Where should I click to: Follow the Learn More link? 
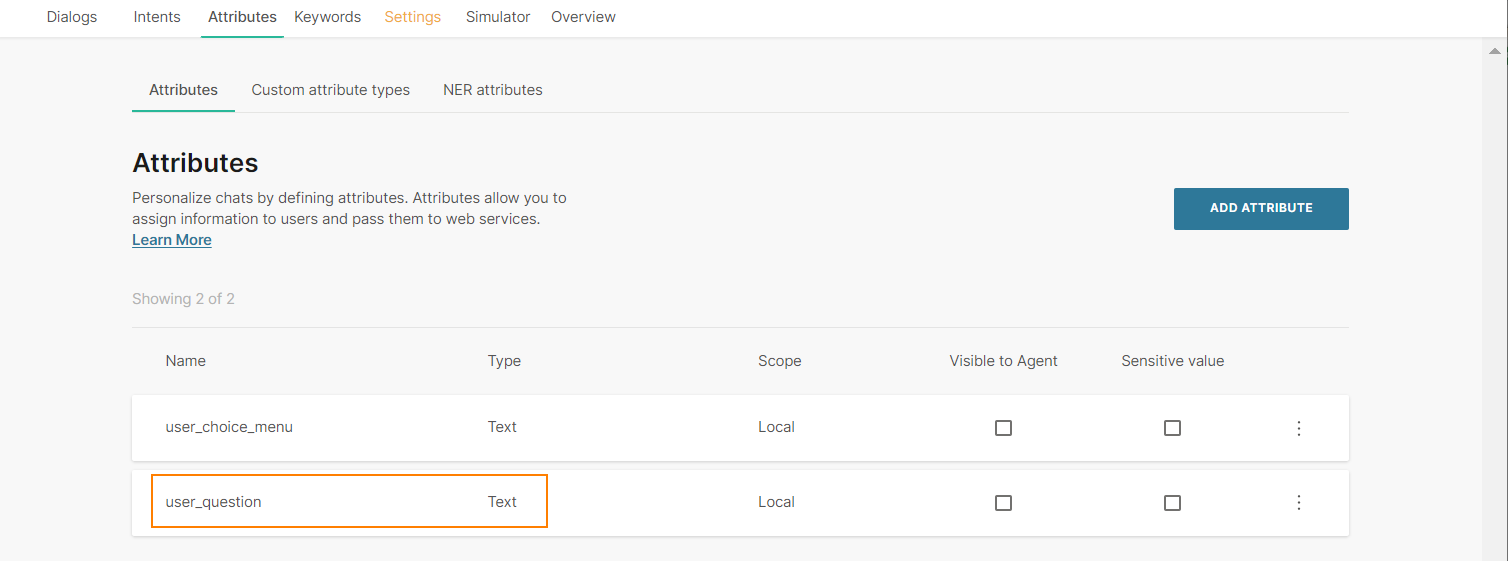click(172, 240)
